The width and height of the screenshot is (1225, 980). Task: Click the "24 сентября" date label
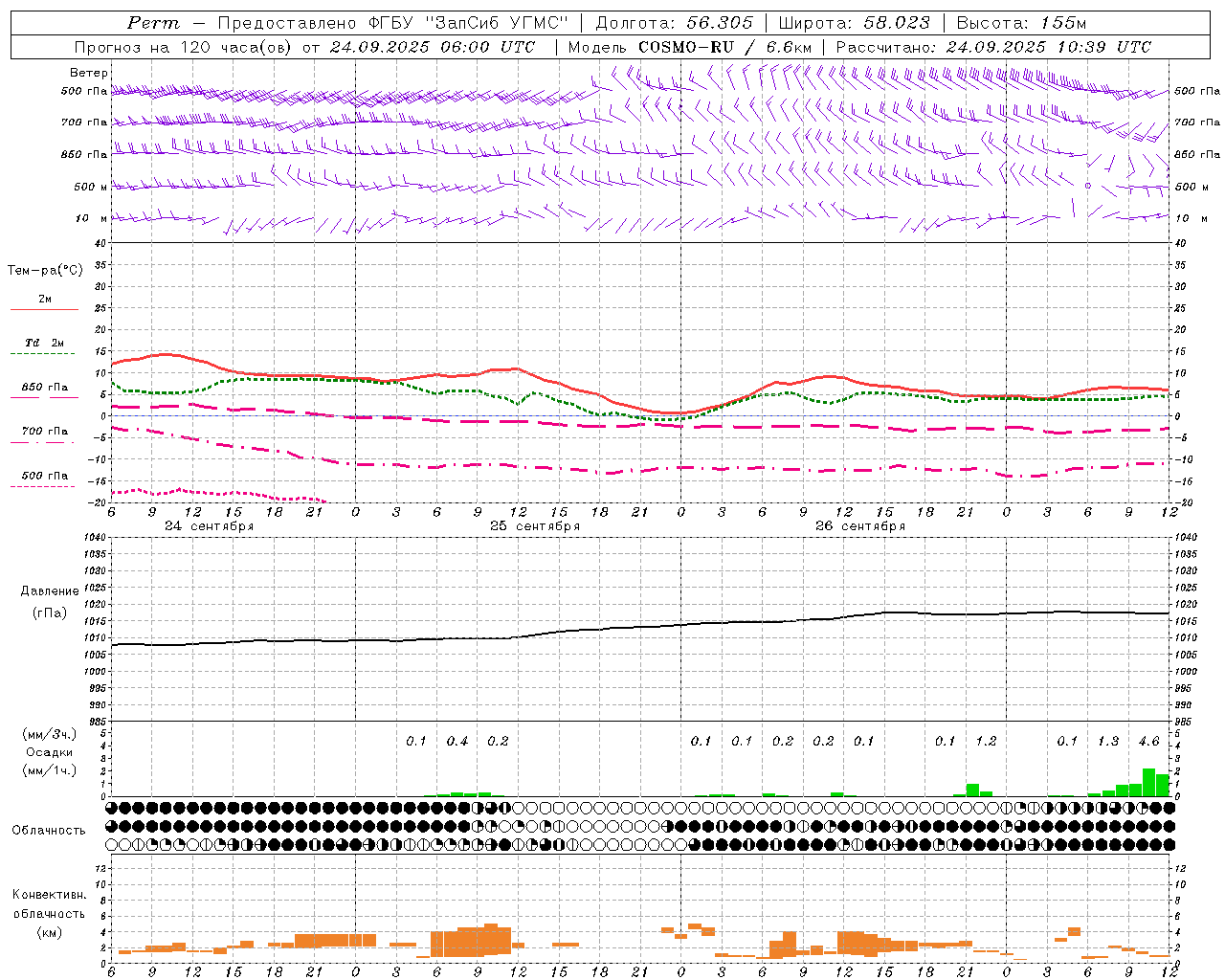[210, 526]
